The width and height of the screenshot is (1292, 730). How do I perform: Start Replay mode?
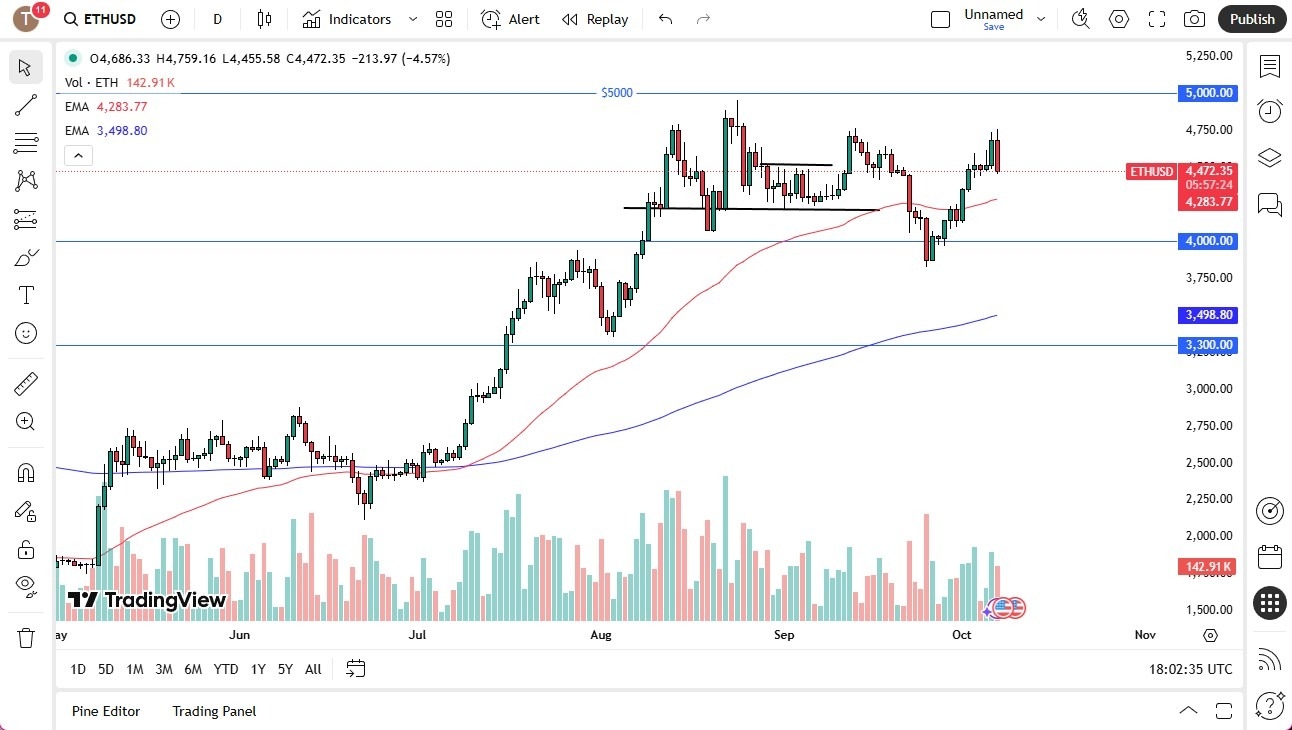pos(595,19)
